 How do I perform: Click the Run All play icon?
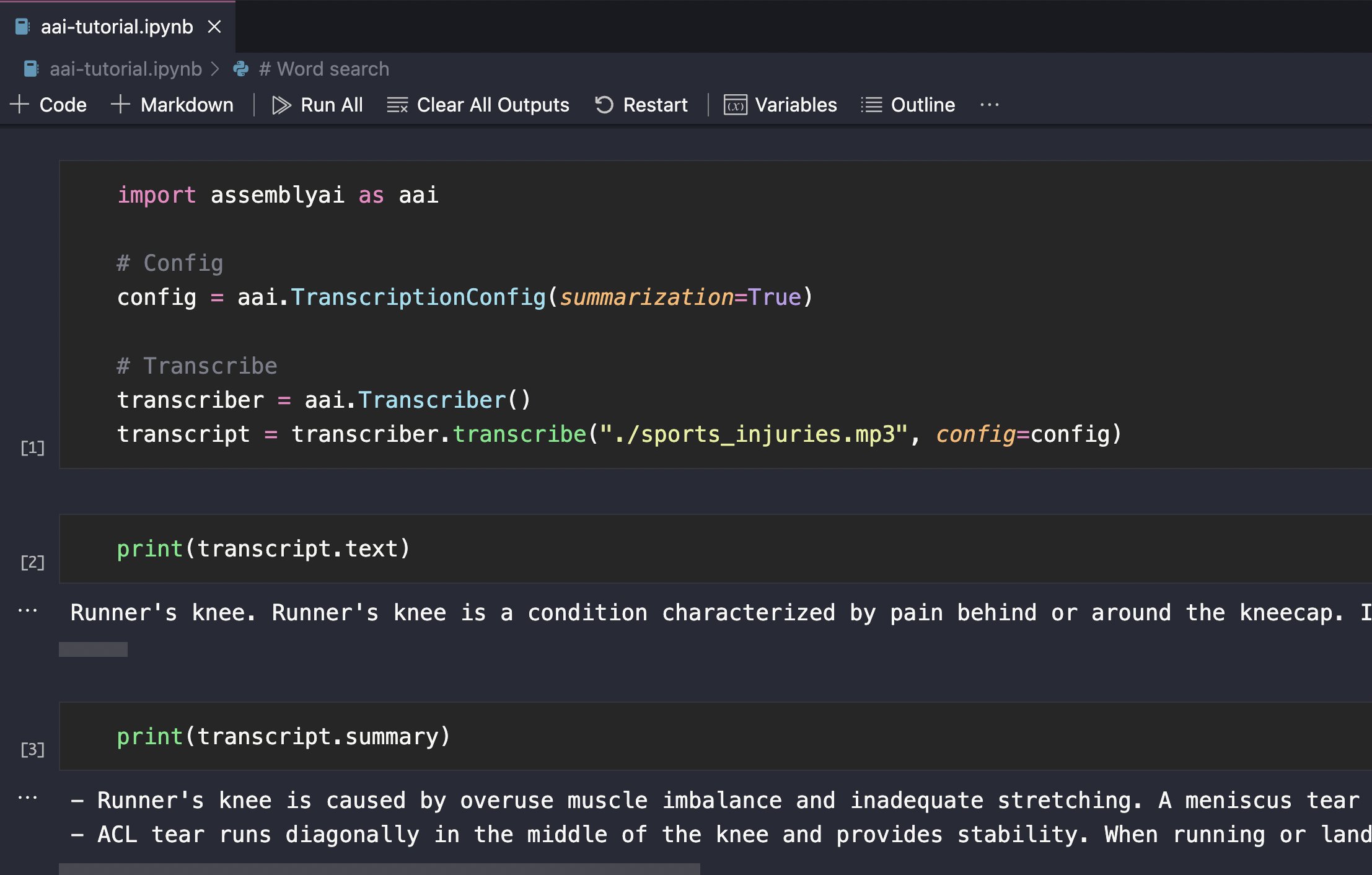[x=281, y=105]
